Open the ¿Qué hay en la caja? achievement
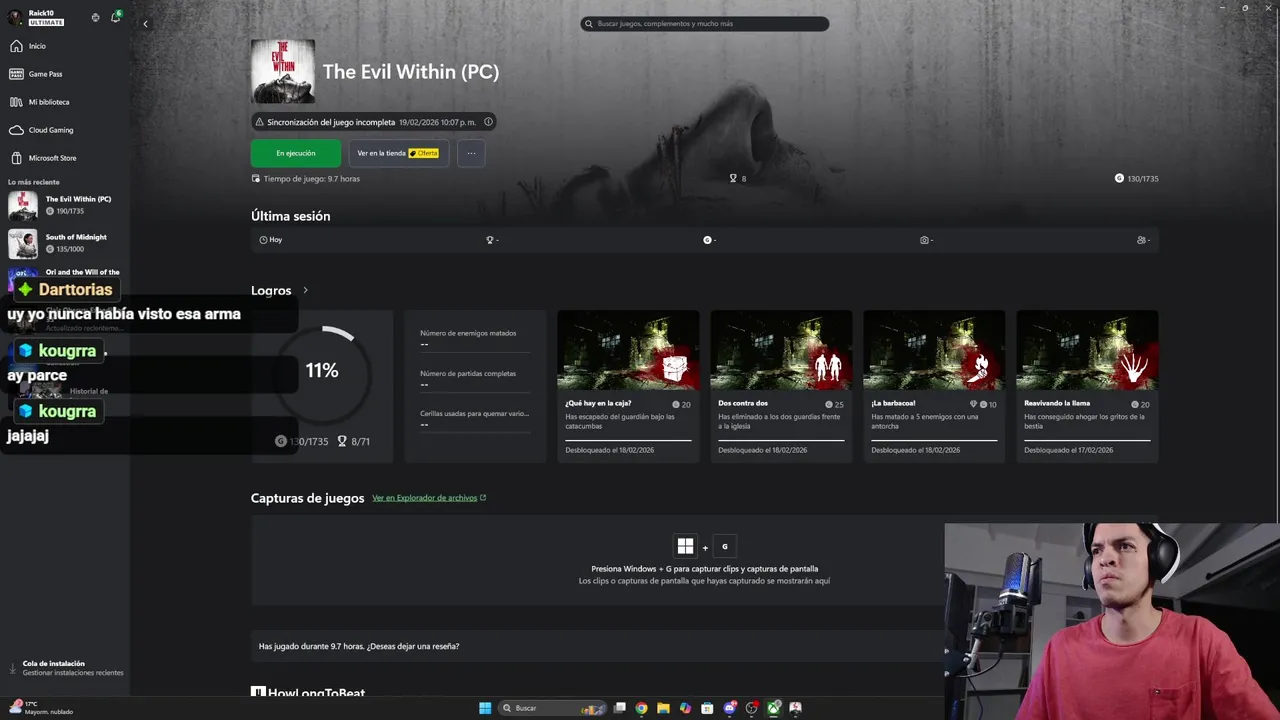 [628, 386]
